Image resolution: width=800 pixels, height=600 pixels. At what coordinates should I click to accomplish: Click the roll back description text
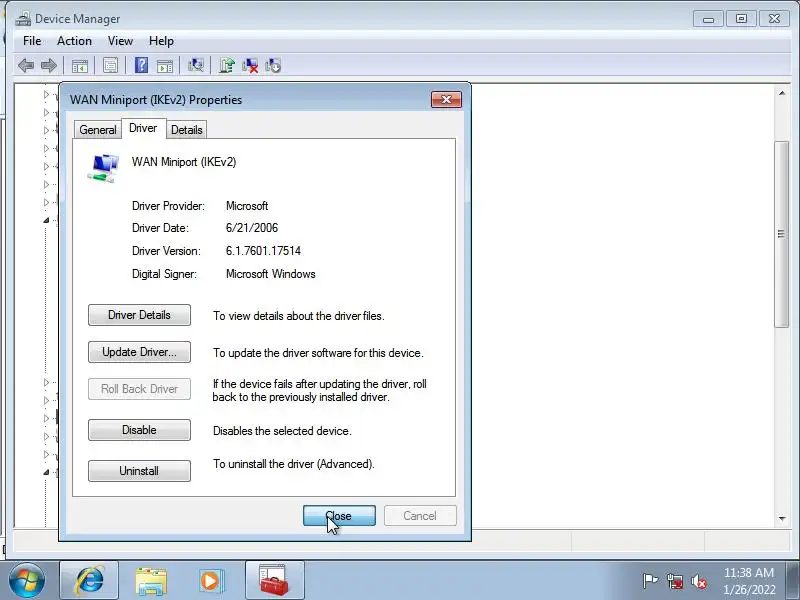pyautogui.click(x=319, y=390)
